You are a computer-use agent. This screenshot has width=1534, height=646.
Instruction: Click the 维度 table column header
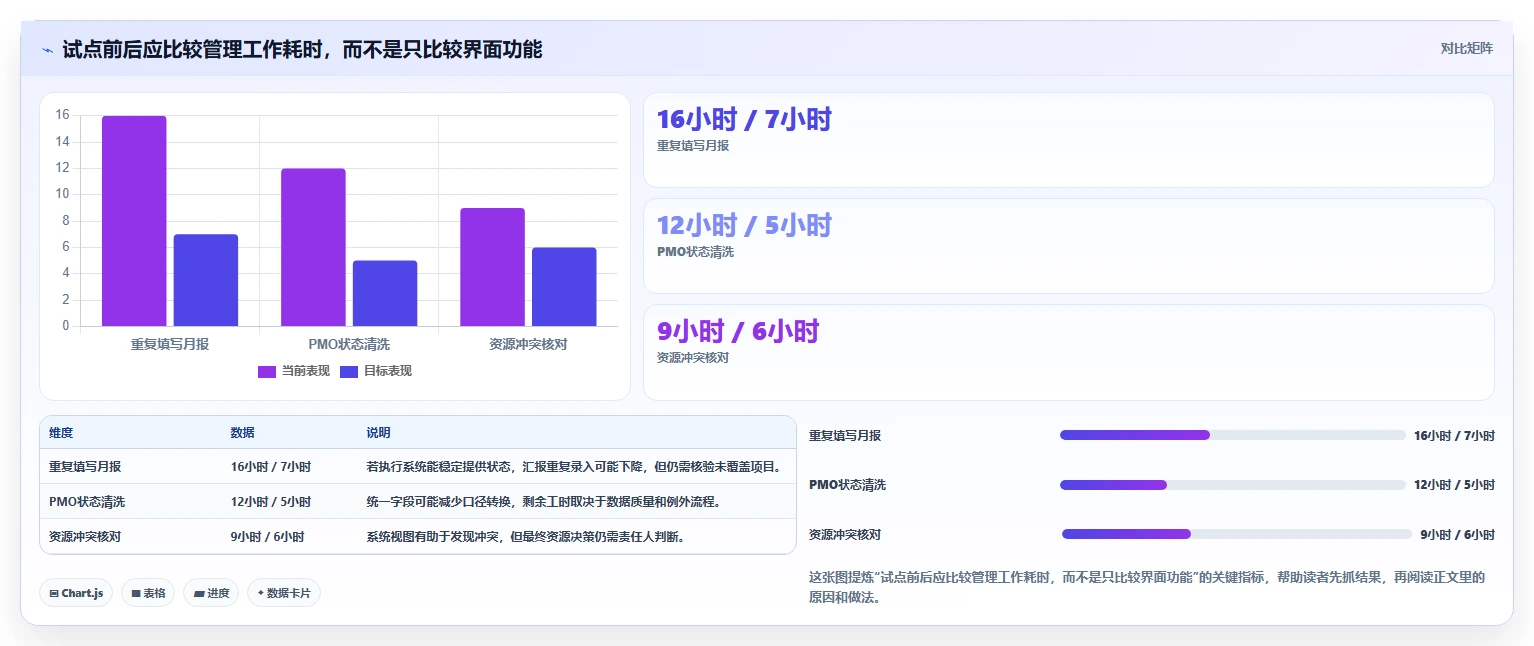[x=61, y=433]
